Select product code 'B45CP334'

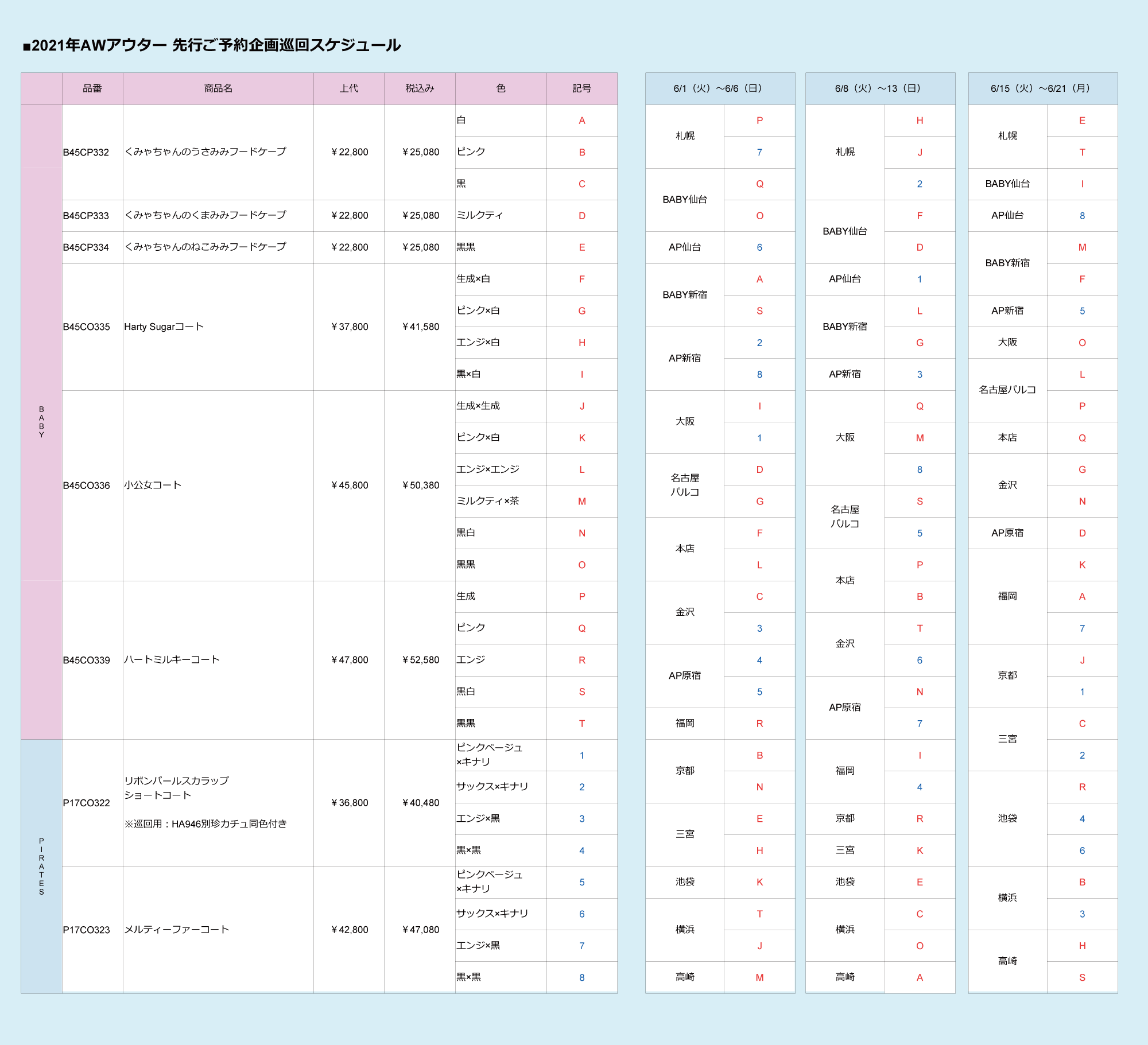point(86,247)
